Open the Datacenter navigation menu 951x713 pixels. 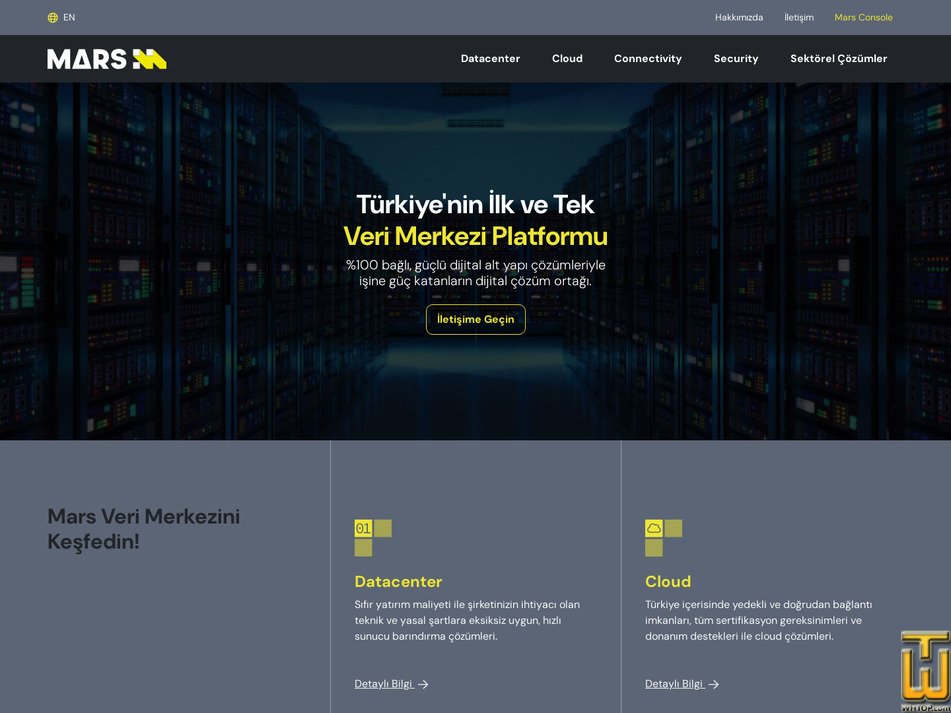pos(490,59)
